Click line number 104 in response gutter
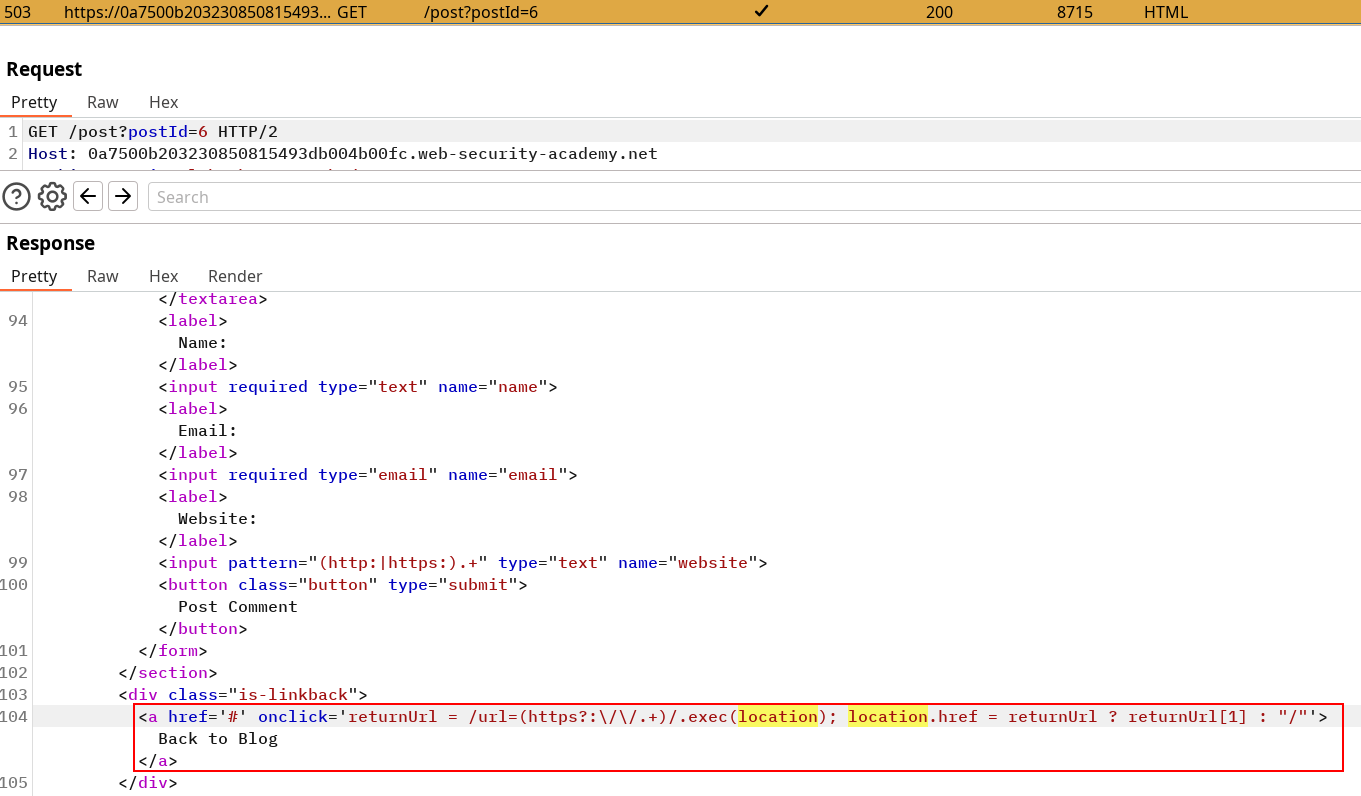The width and height of the screenshot is (1361, 796). point(15,716)
